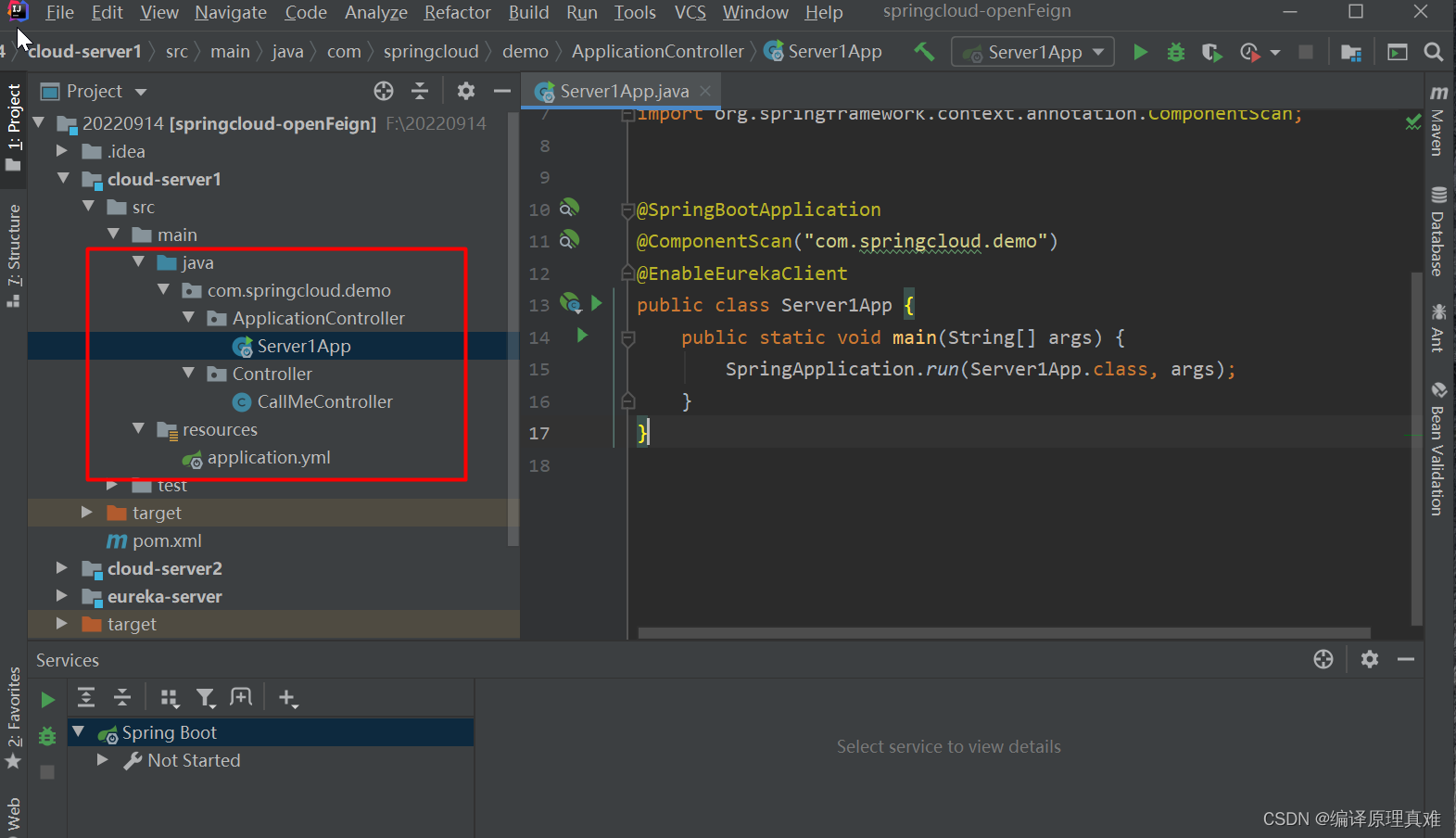Hide the Project panel with minus icon

point(502,91)
